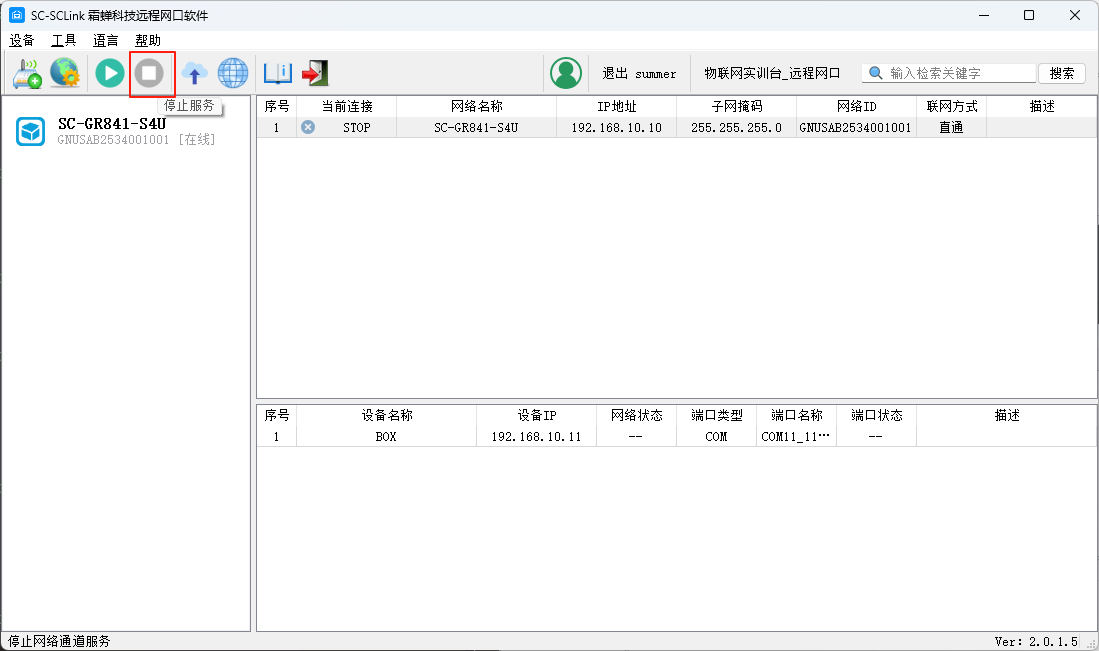
Task: Click the 退出 summer logout button
Action: tap(639, 74)
